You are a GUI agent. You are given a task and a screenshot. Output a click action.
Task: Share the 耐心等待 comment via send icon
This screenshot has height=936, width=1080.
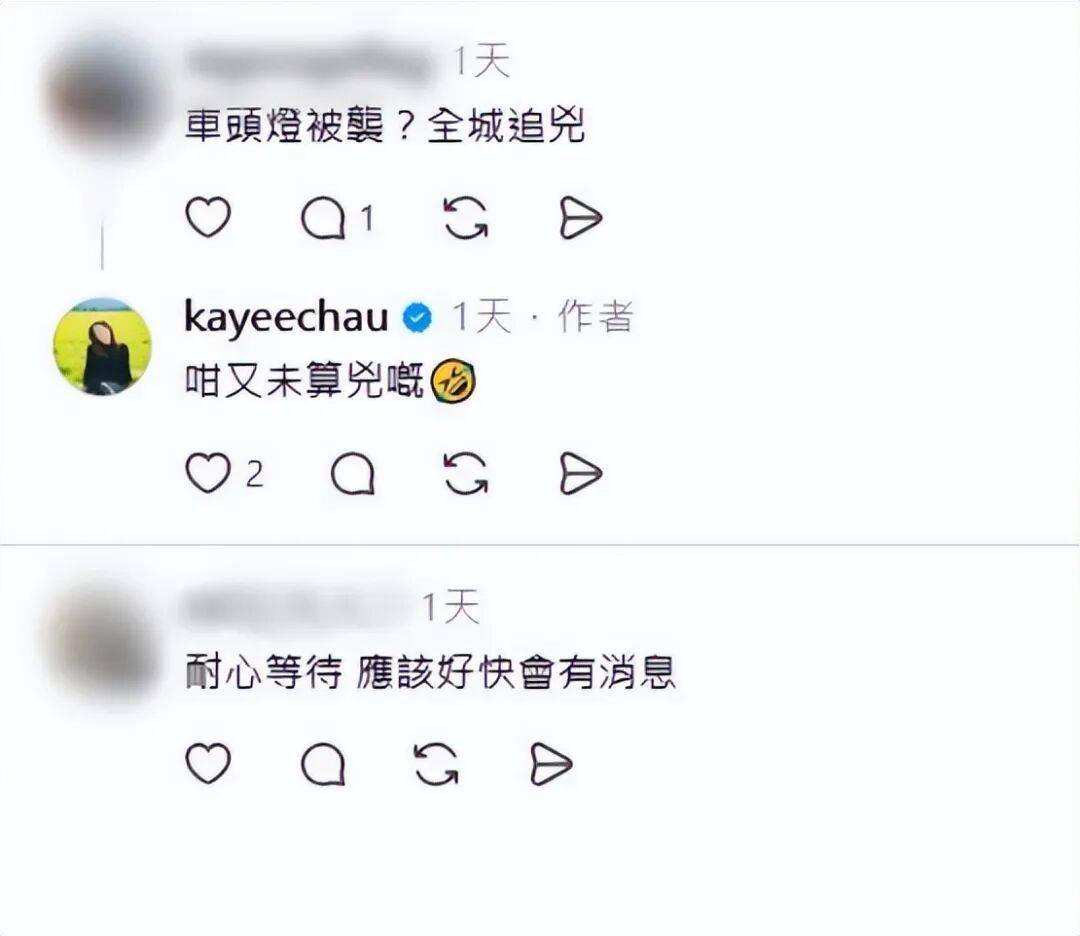click(x=551, y=765)
